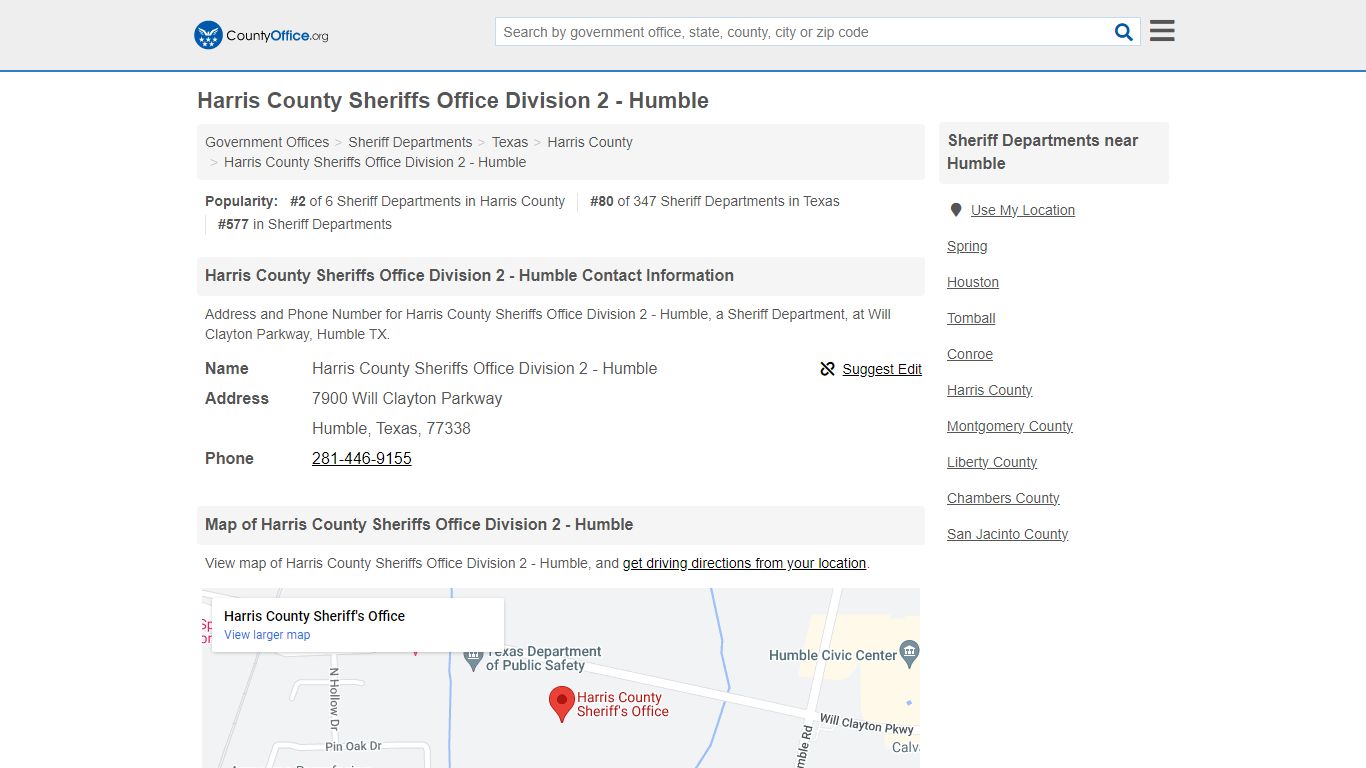This screenshot has width=1366, height=768.
Task: Click the search magnifier icon
Action: tap(1124, 32)
